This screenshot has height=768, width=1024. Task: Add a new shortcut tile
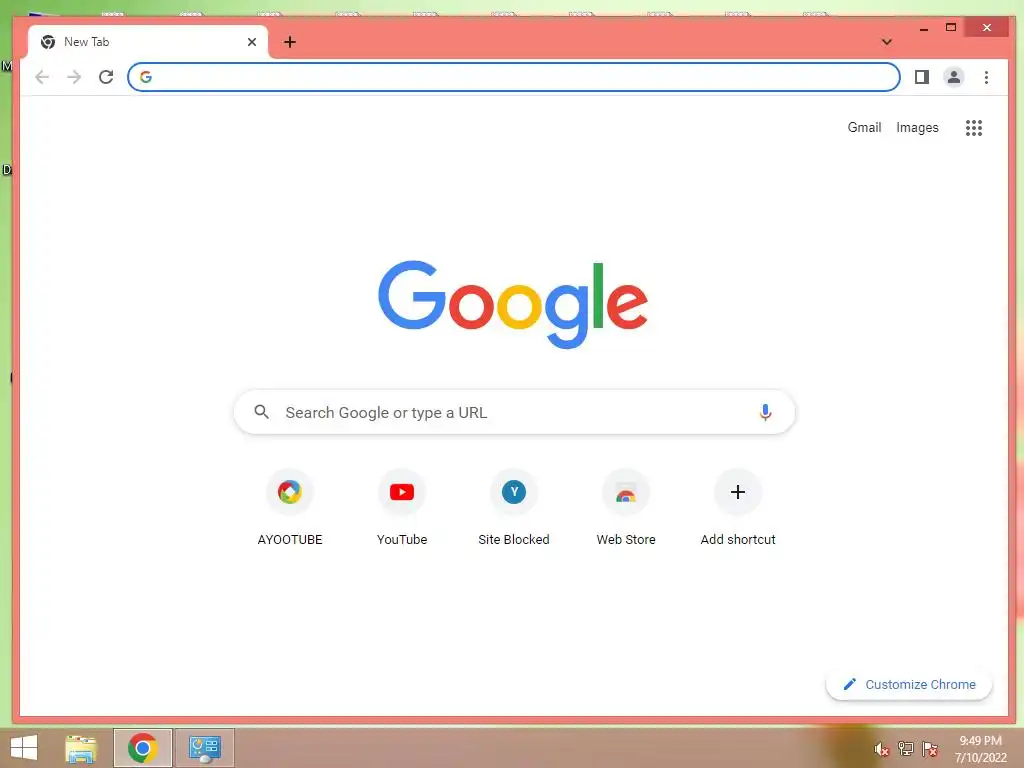point(738,507)
